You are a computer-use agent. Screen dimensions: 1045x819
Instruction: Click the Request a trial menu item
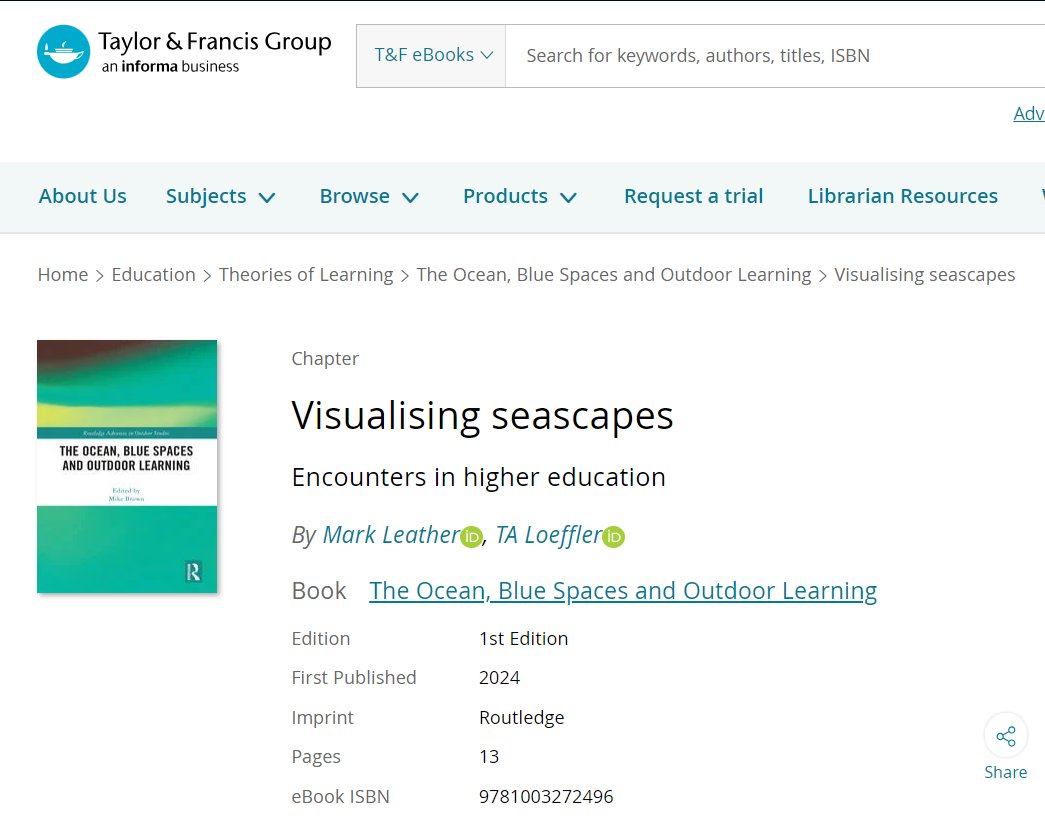(693, 196)
